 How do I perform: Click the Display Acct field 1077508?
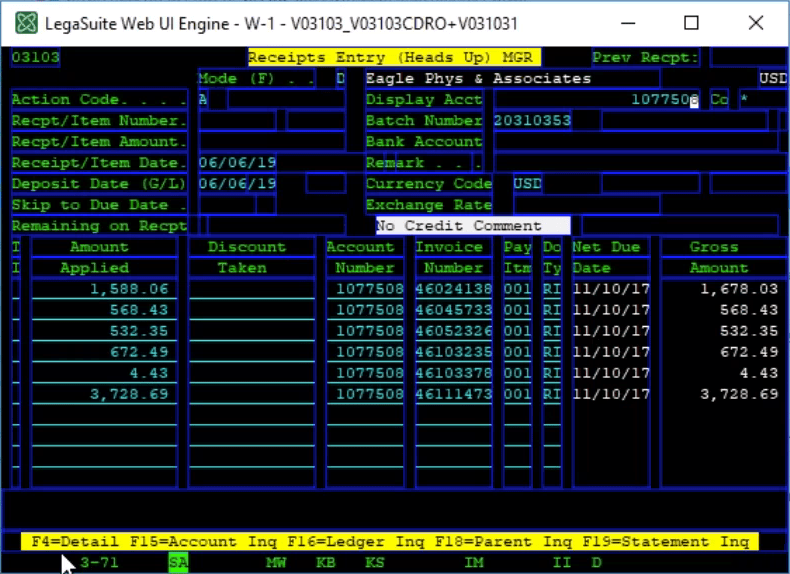[x=597, y=99]
